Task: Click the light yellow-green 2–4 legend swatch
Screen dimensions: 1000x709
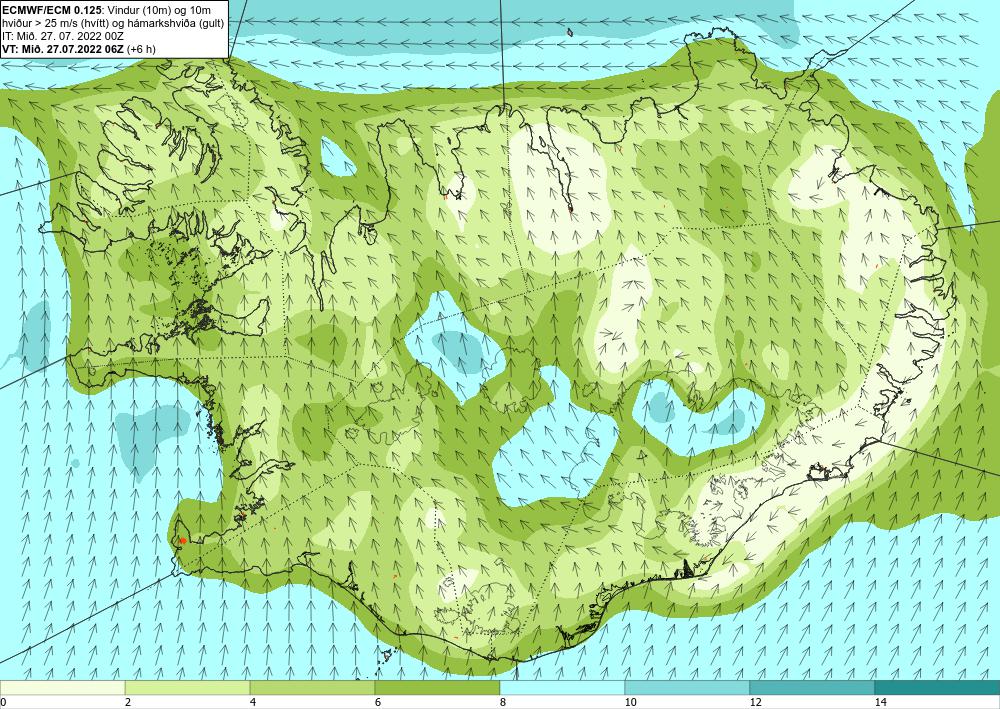Action: (x=188, y=687)
